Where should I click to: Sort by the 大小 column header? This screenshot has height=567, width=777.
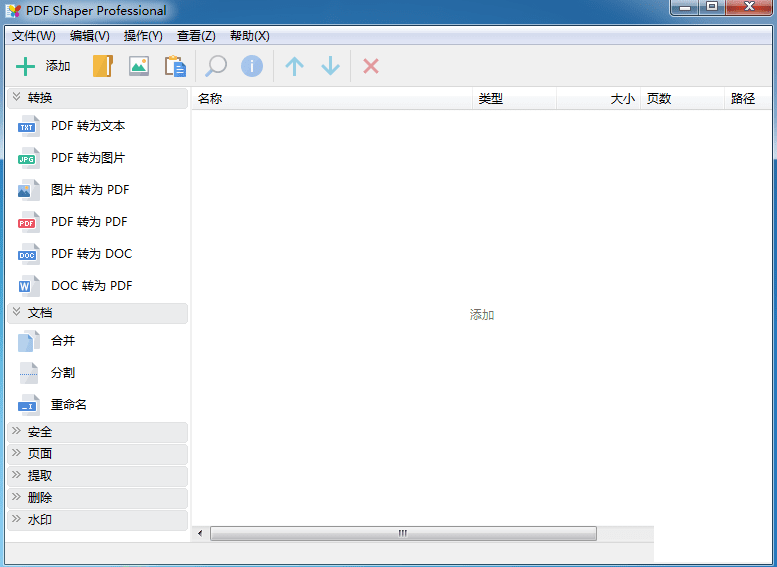click(x=599, y=99)
